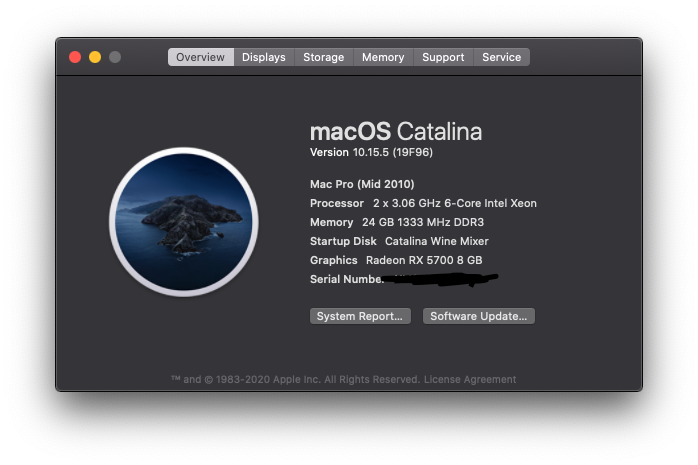Open the Storage tab
The width and height of the screenshot is (698, 465).
[x=324, y=57]
